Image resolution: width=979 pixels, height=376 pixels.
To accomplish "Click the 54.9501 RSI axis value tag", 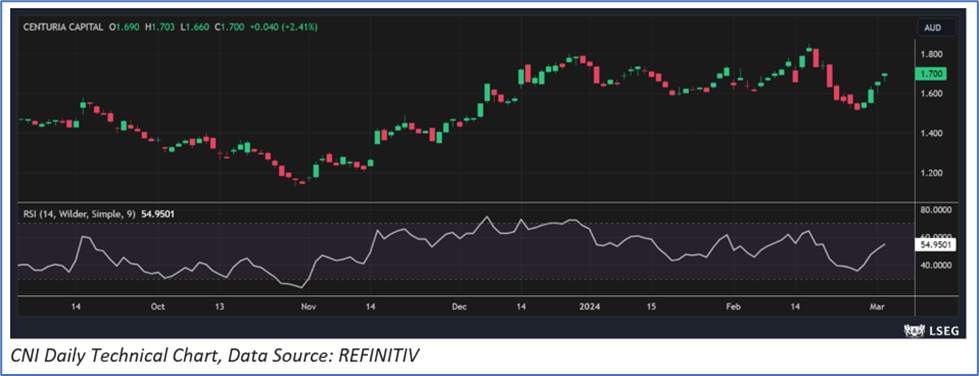I will pyautogui.click(x=935, y=245).
